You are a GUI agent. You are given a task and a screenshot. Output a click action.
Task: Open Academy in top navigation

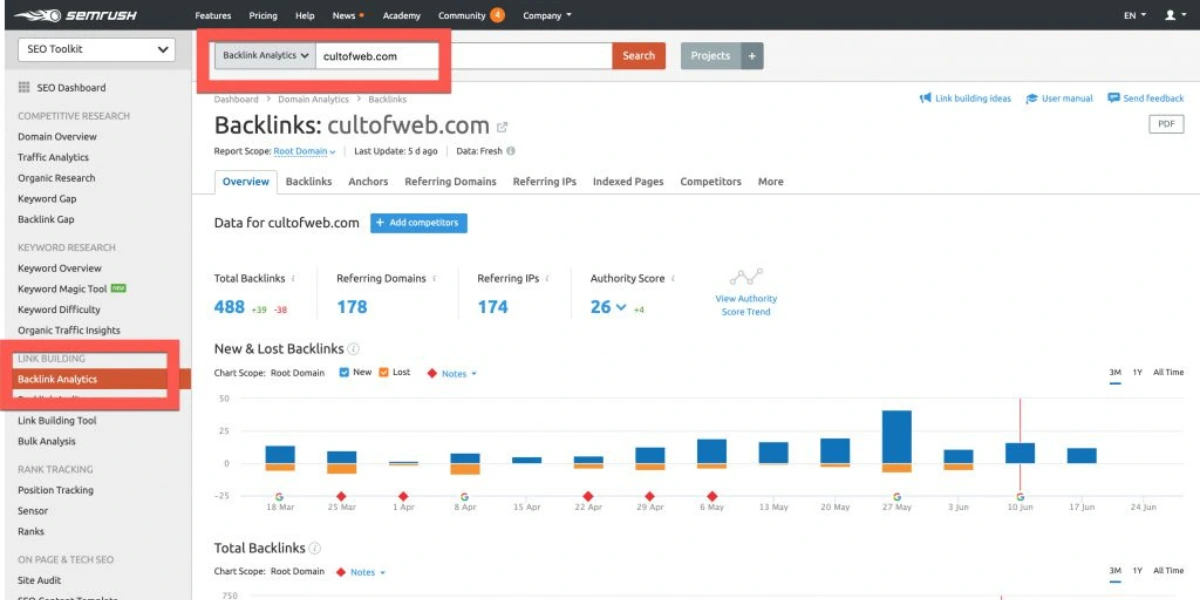tap(402, 15)
